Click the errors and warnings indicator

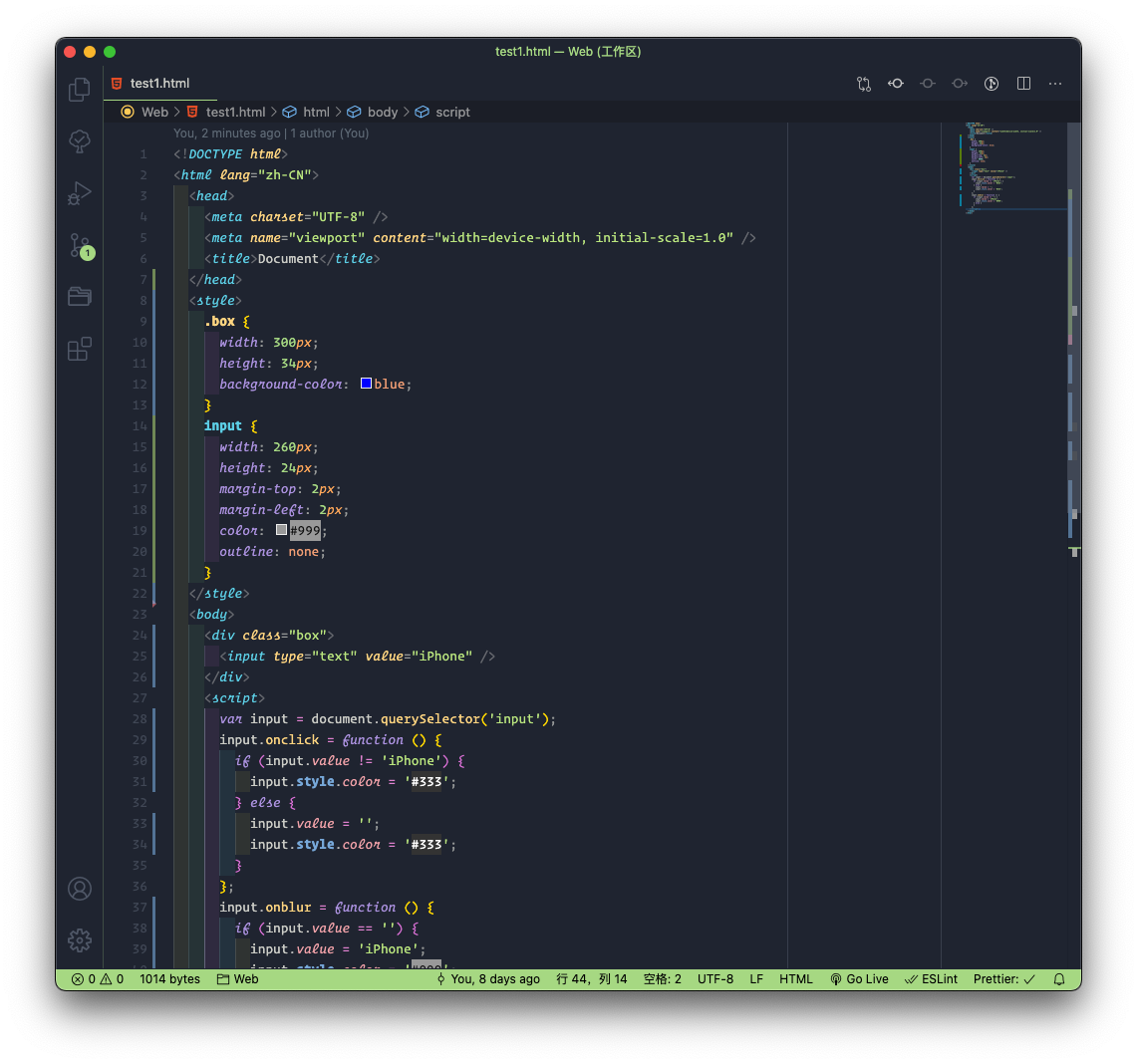pyautogui.click(x=100, y=978)
